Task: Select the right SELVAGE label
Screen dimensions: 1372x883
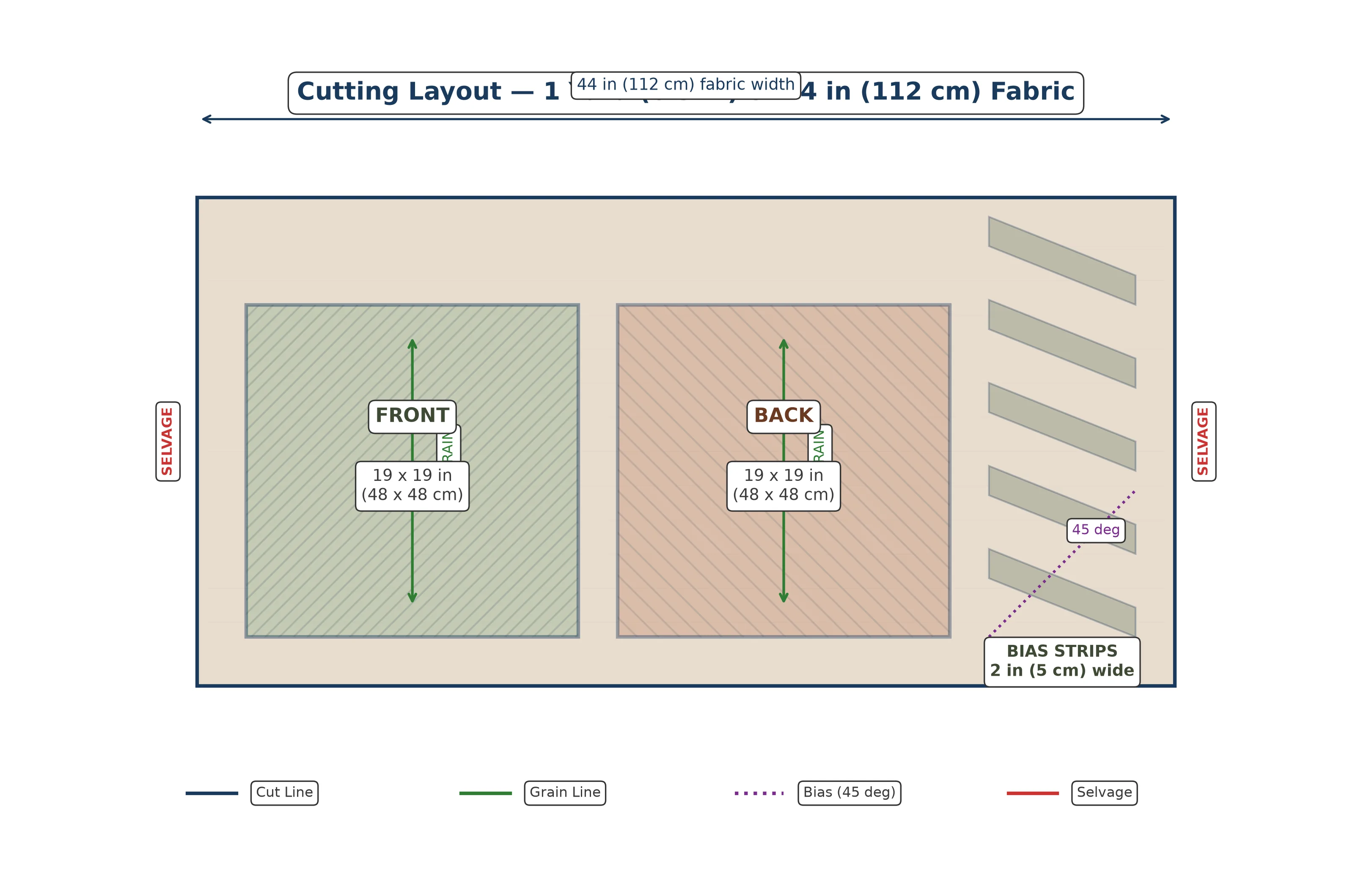Action: tap(1203, 441)
